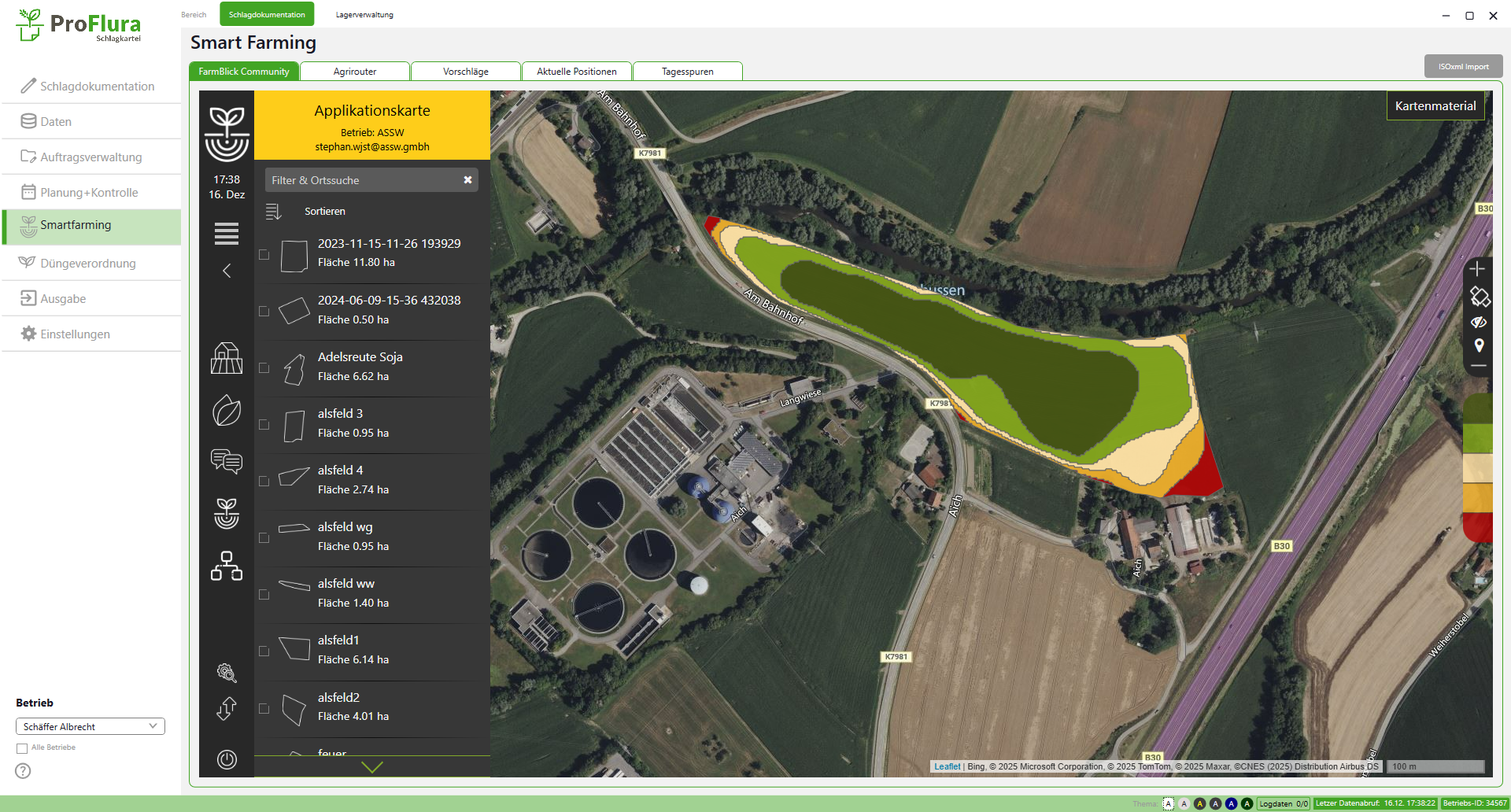This screenshot has height=812, width=1511.
Task: Zoom in with map plus icon
Action: click(1477, 269)
